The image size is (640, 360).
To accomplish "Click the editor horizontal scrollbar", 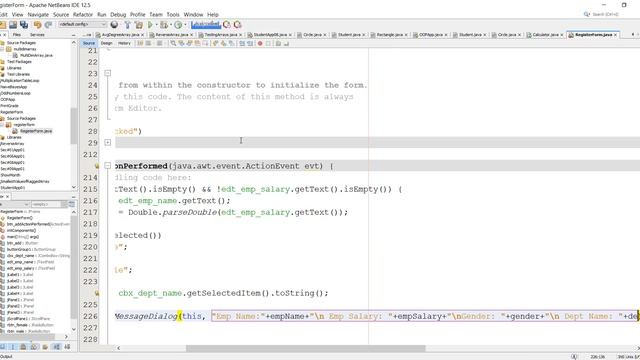I will (x=305, y=349).
